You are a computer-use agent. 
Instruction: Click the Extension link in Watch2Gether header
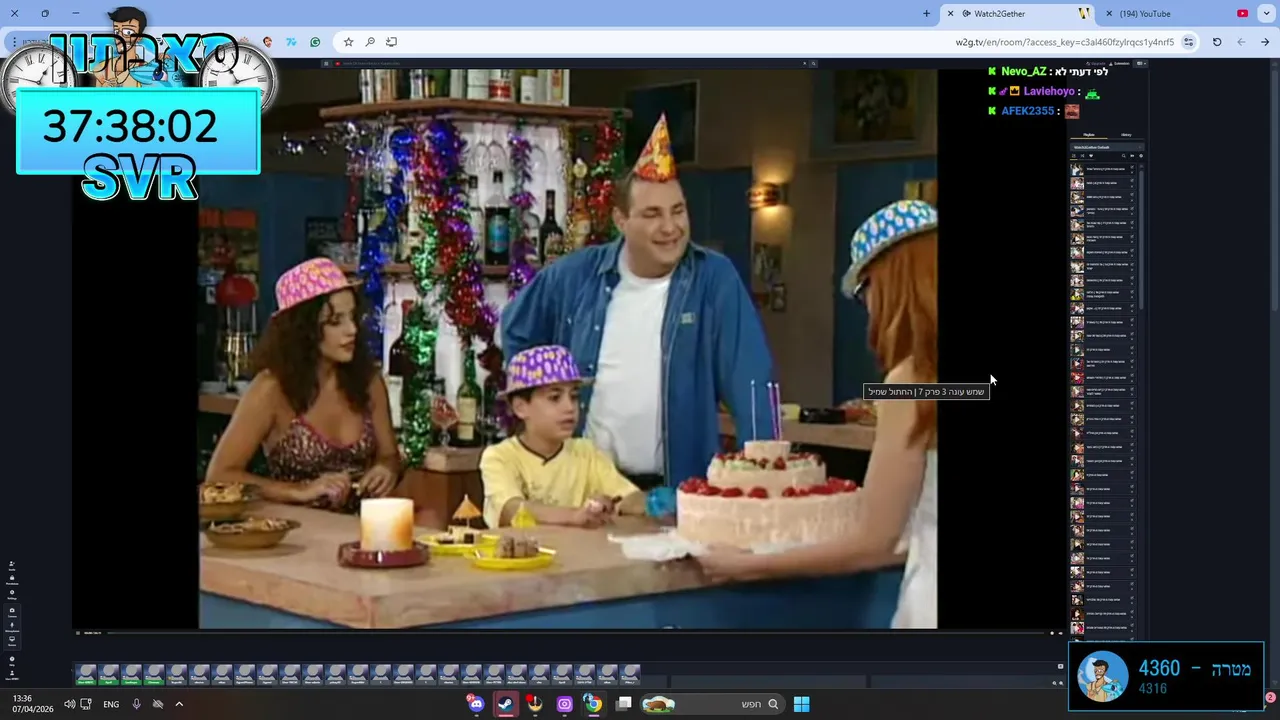click(x=1121, y=64)
